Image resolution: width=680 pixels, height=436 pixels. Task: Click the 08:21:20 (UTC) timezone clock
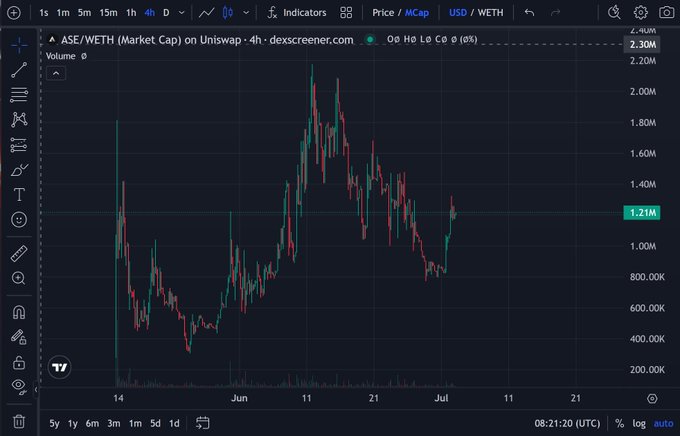[567, 423]
